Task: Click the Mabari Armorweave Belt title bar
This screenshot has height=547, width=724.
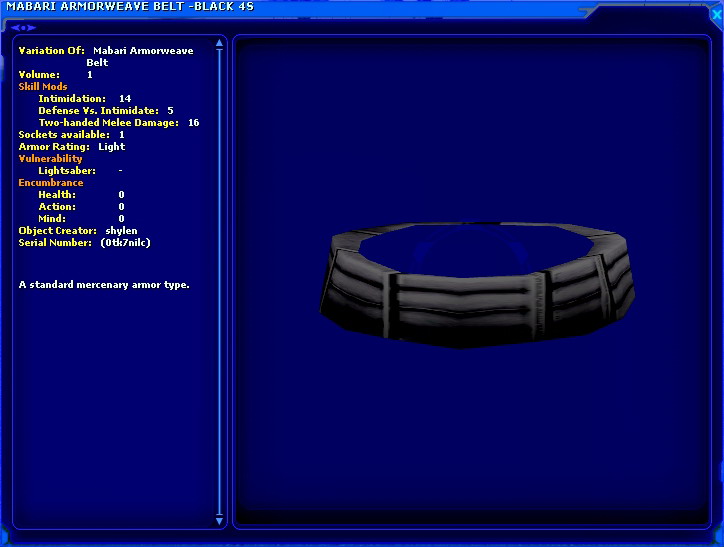Action: (130, 7)
